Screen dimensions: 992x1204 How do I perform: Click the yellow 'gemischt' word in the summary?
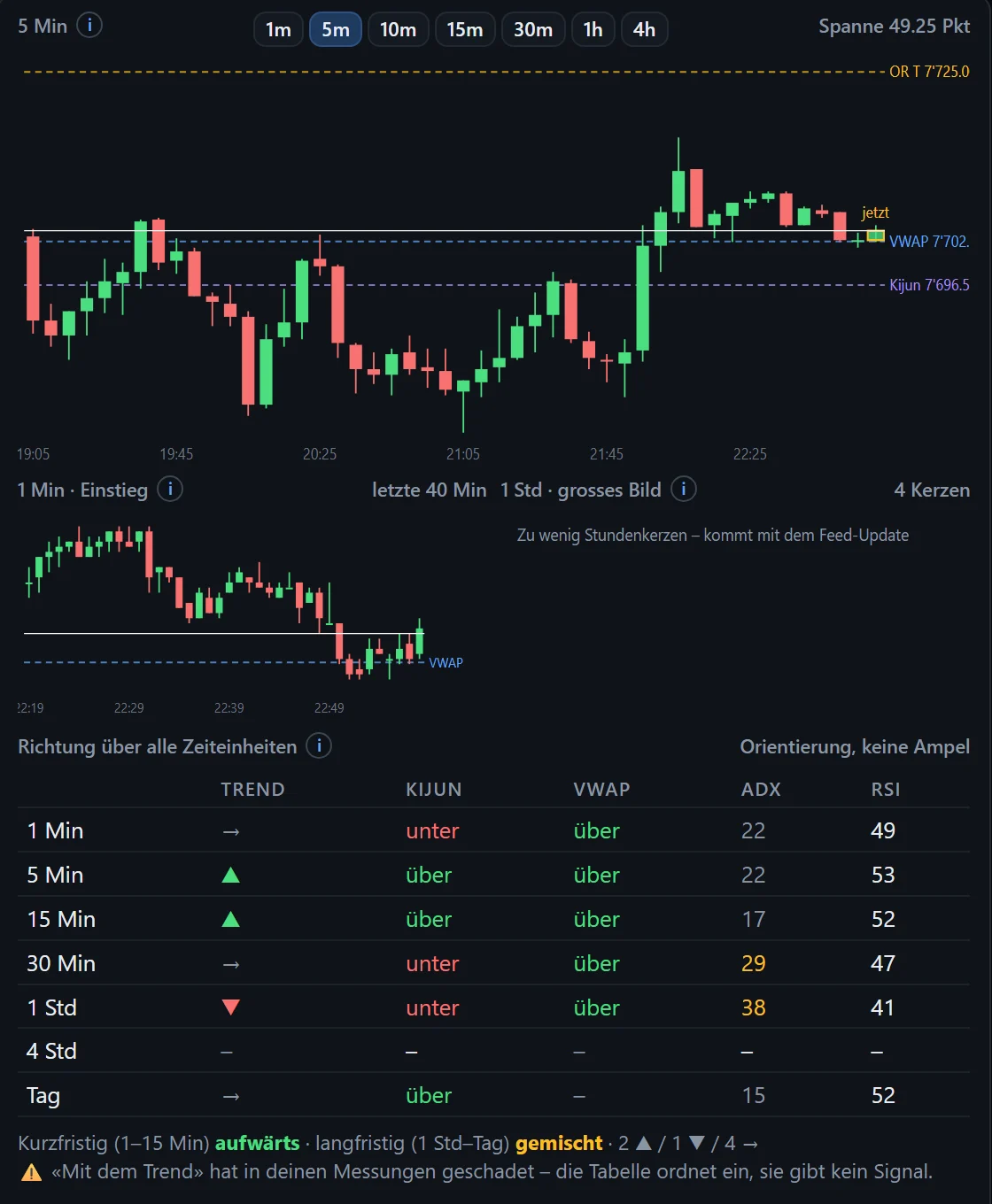[559, 1144]
